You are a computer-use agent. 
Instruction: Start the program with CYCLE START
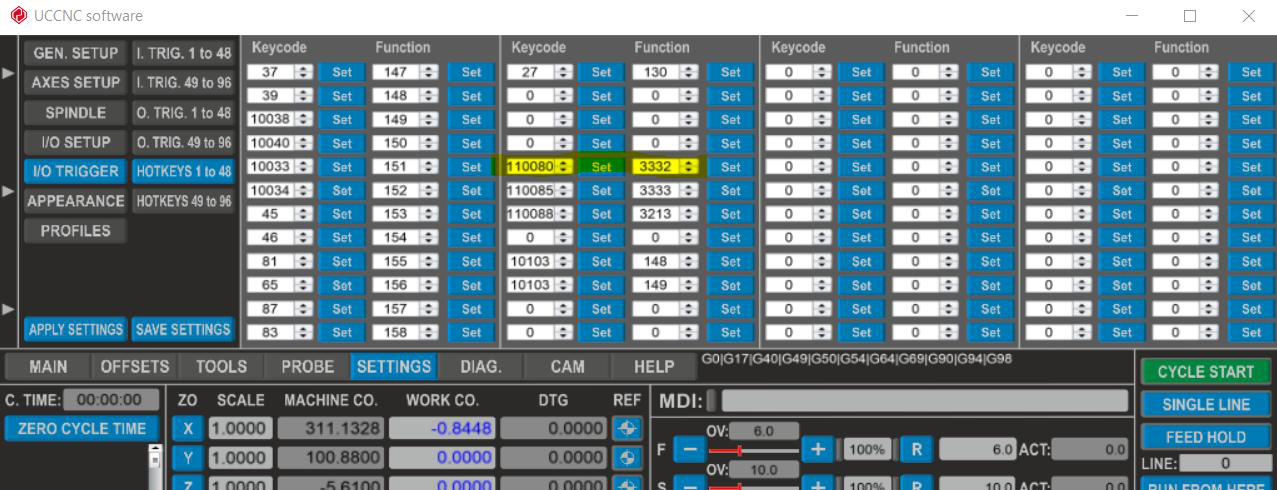click(x=1206, y=371)
